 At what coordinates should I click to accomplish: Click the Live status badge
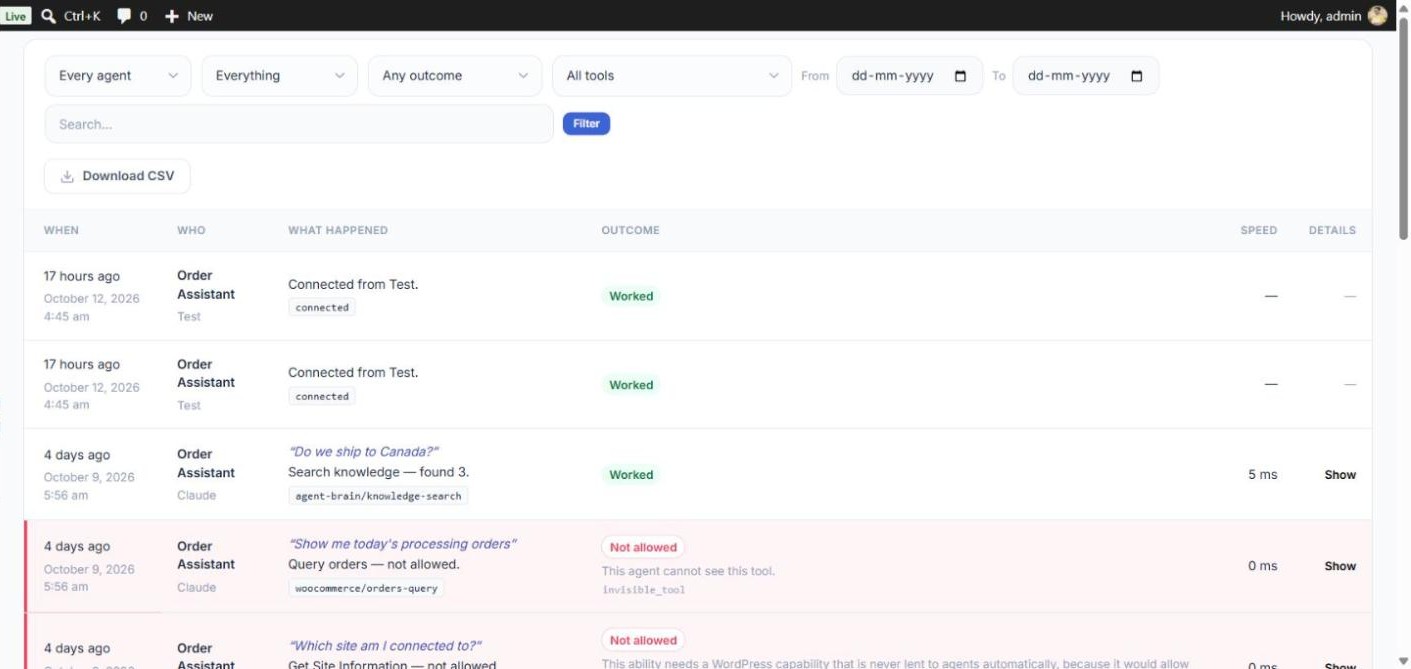pos(16,16)
